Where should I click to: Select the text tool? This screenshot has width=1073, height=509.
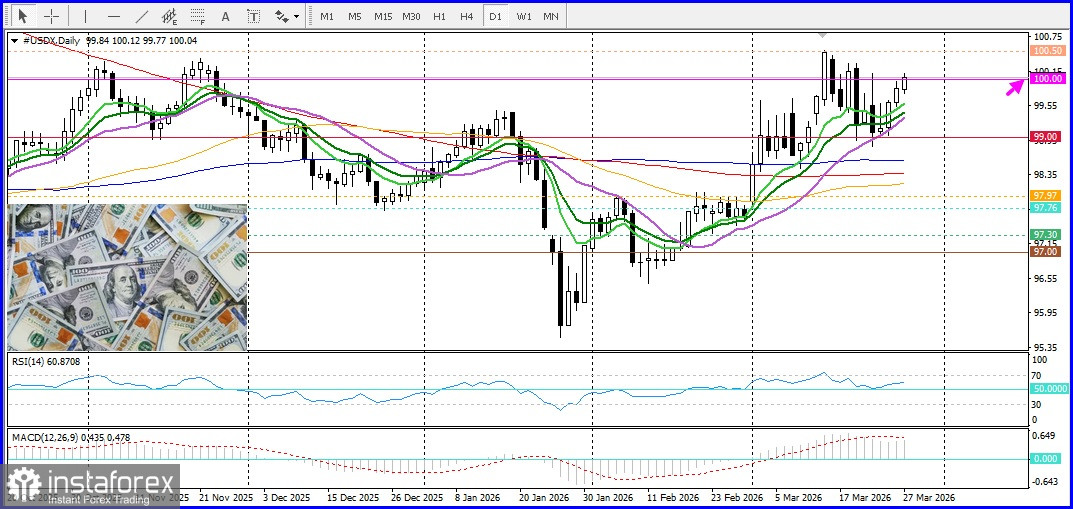pos(226,16)
